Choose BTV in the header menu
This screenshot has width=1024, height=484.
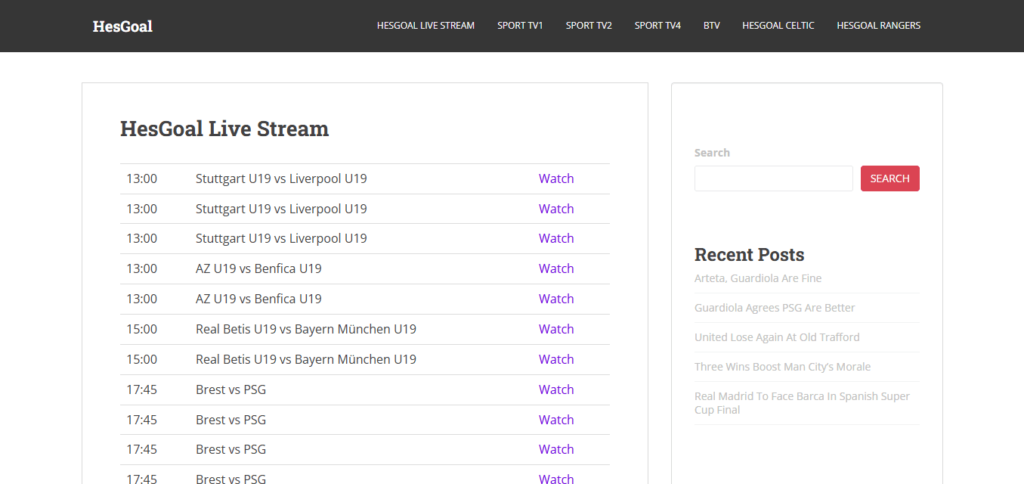(x=711, y=26)
